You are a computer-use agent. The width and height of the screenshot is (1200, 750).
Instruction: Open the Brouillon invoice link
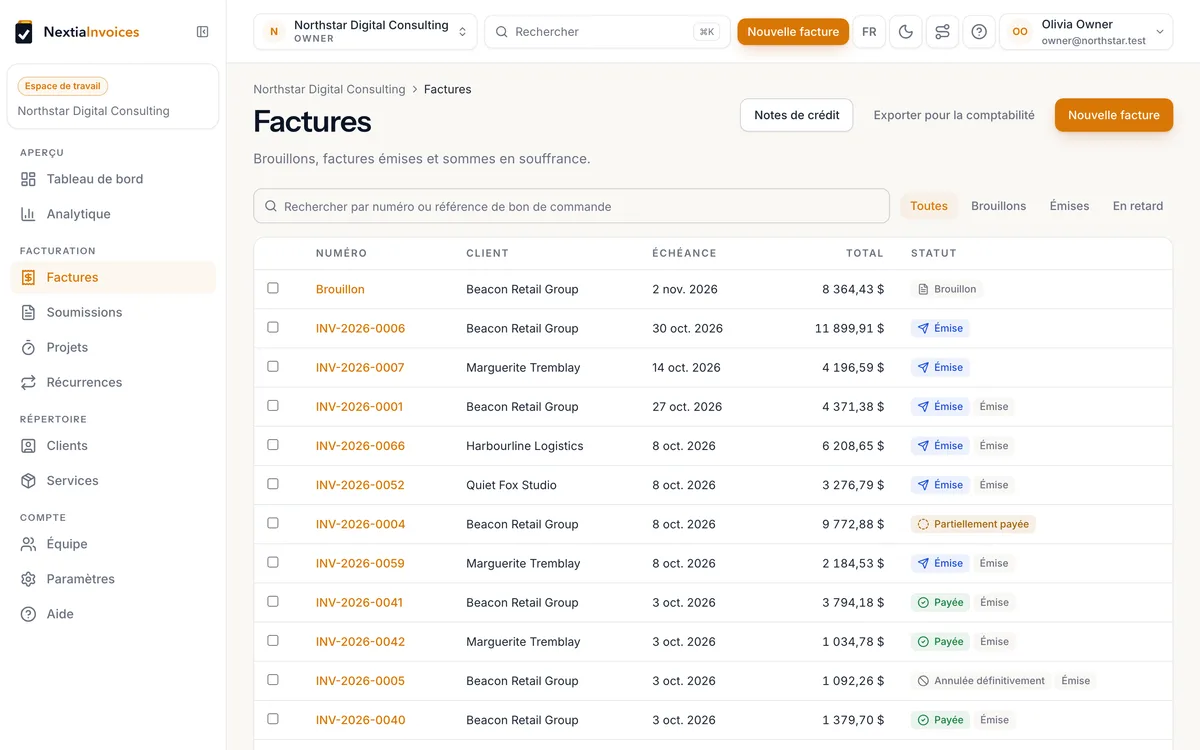pyautogui.click(x=340, y=289)
